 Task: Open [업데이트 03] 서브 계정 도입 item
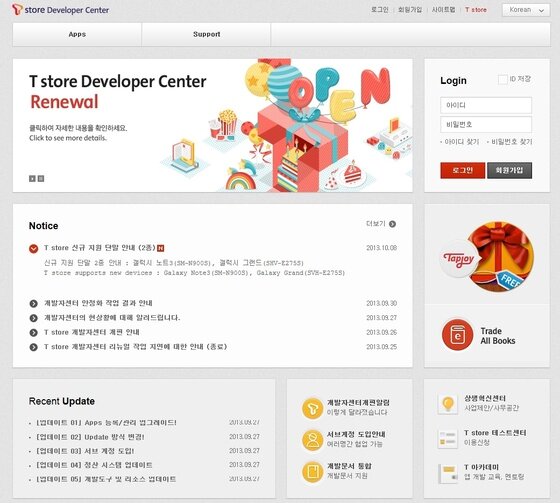tap(85, 451)
